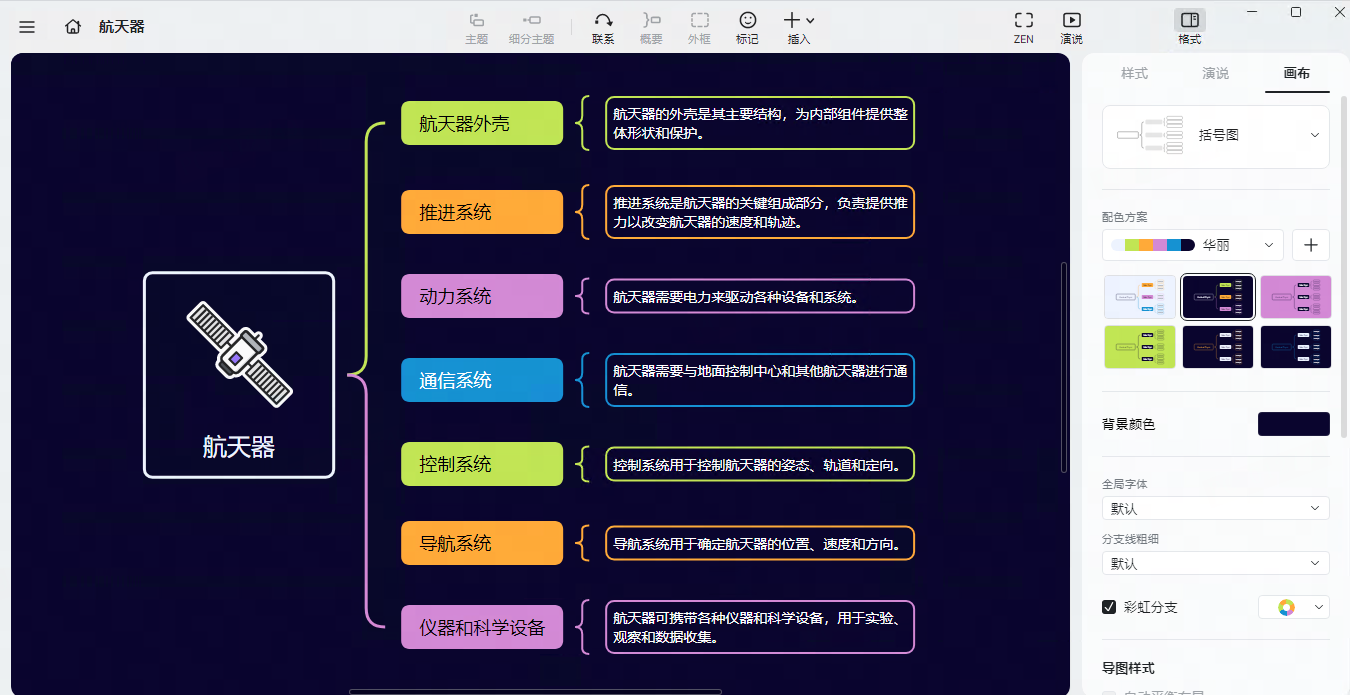Select the 动力系统 topic
The image size is (1350, 695).
point(482,296)
